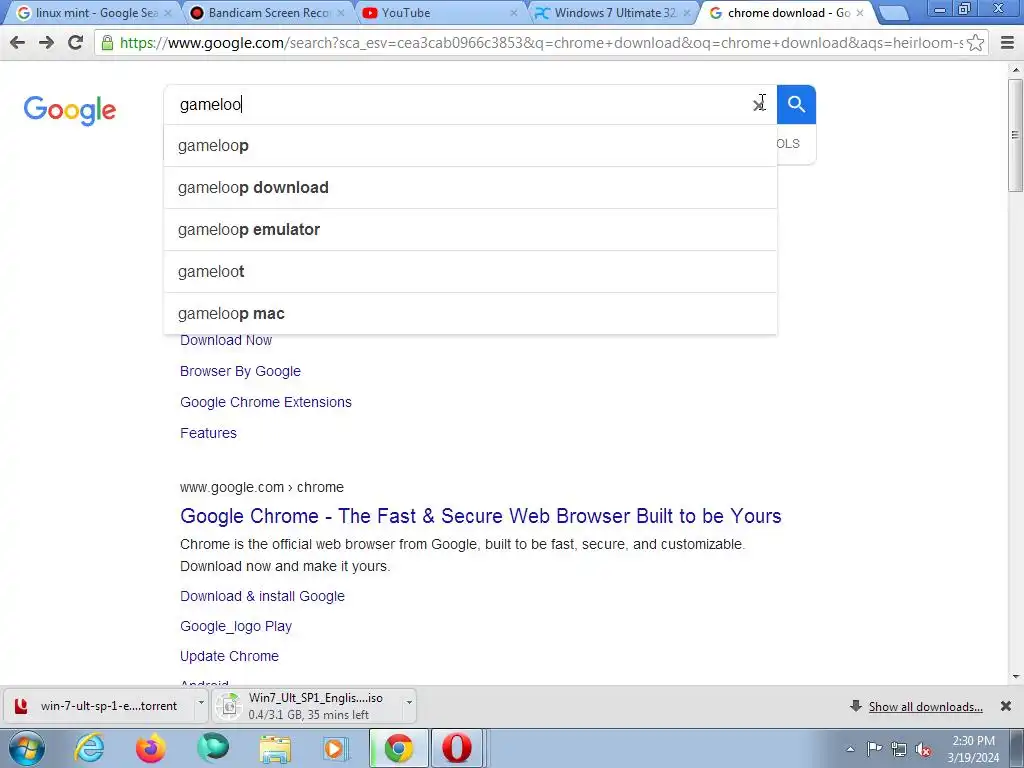Click the muted volume tray icon
The image size is (1024, 768).
click(923, 750)
